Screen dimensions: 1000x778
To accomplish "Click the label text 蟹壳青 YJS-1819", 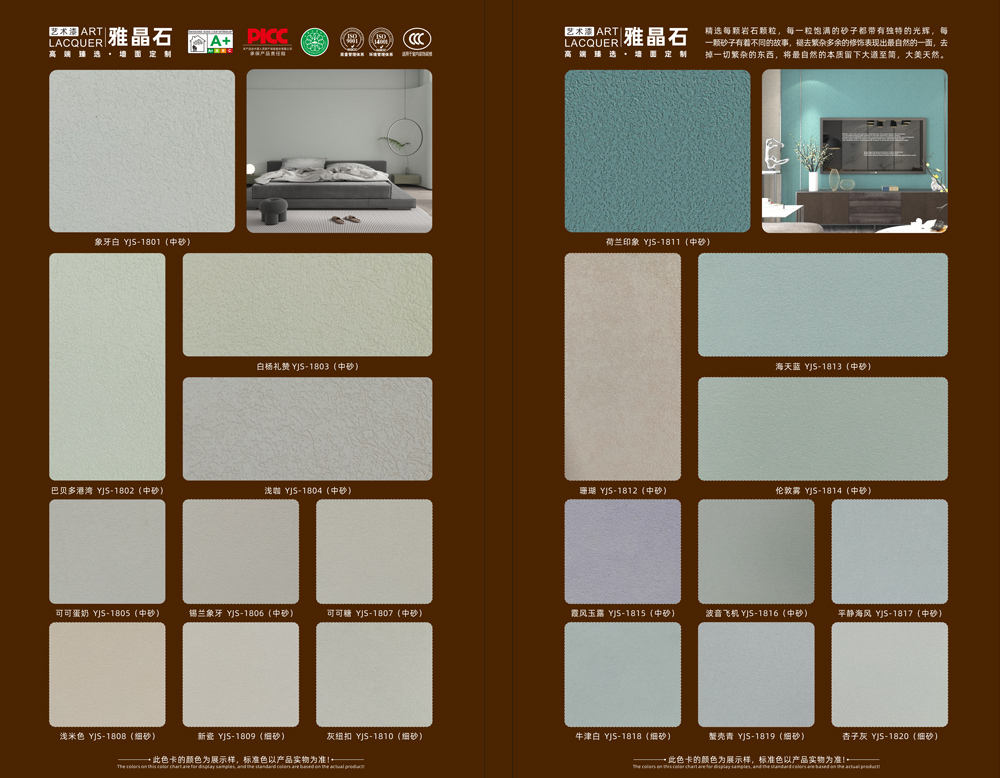I will pos(742,736).
